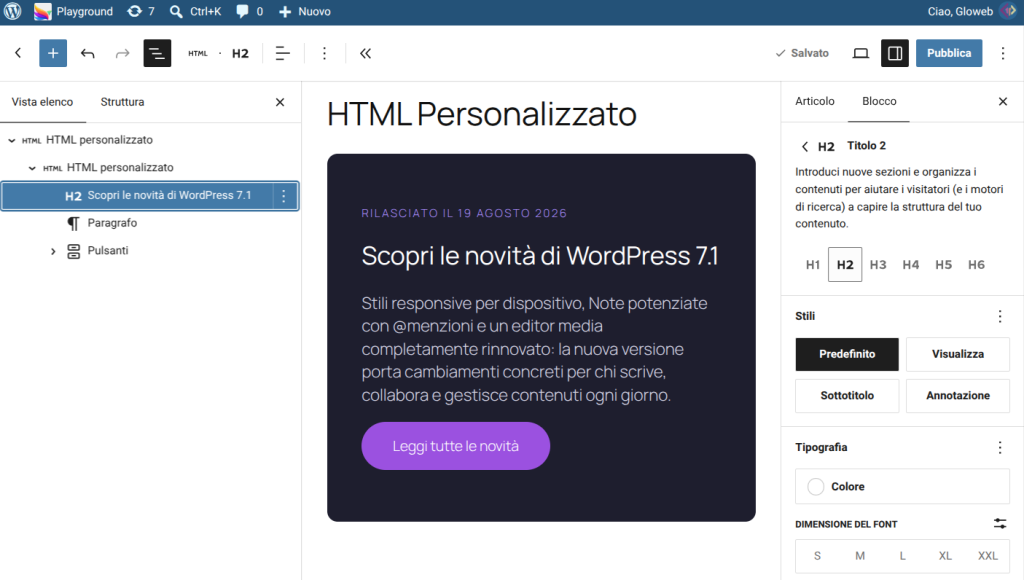This screenshot has width=1024, height=580.
Task: Click the Leggi tutte le novità button
Action: pos(456,446)
